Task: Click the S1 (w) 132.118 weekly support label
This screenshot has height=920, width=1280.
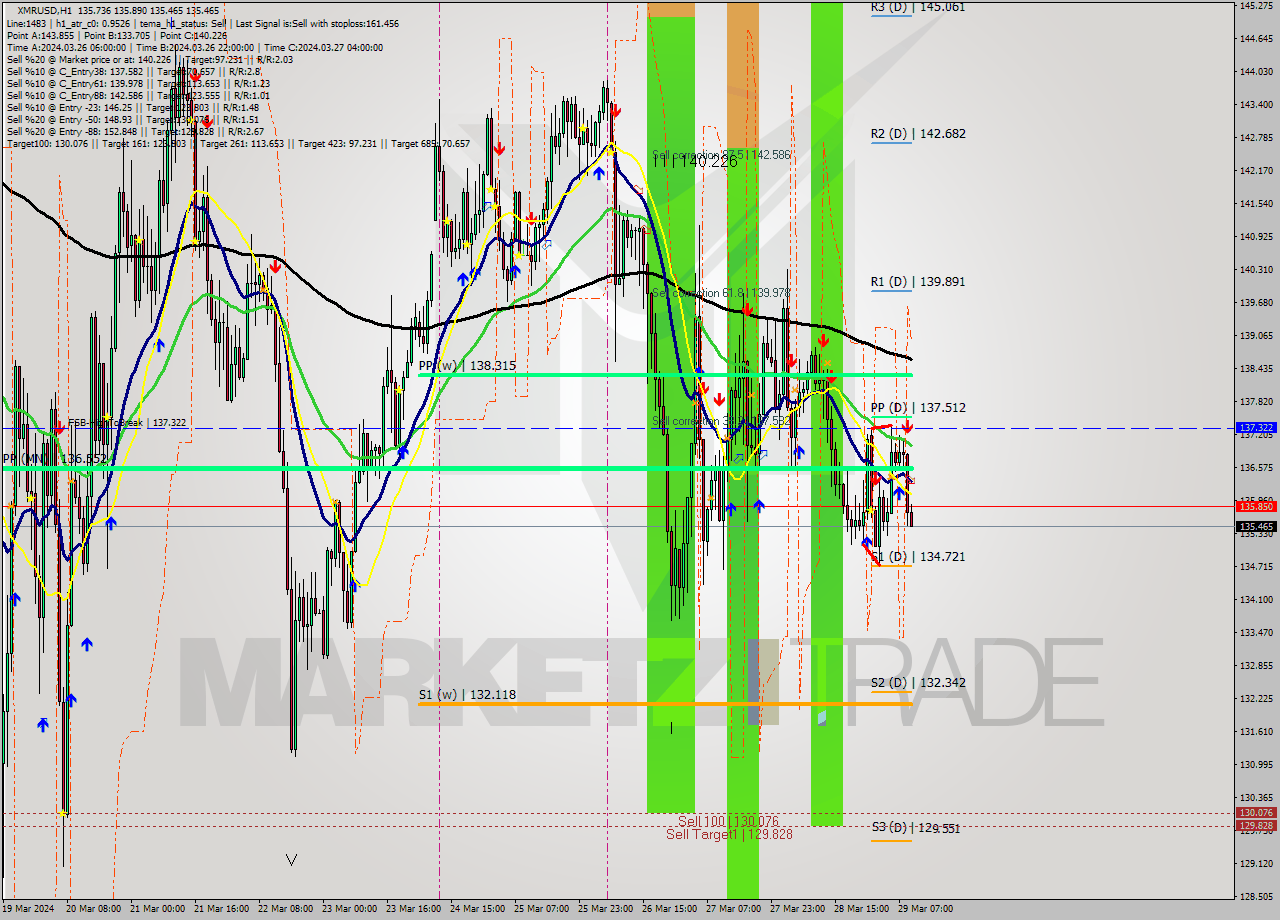Action: pos(467,695)
